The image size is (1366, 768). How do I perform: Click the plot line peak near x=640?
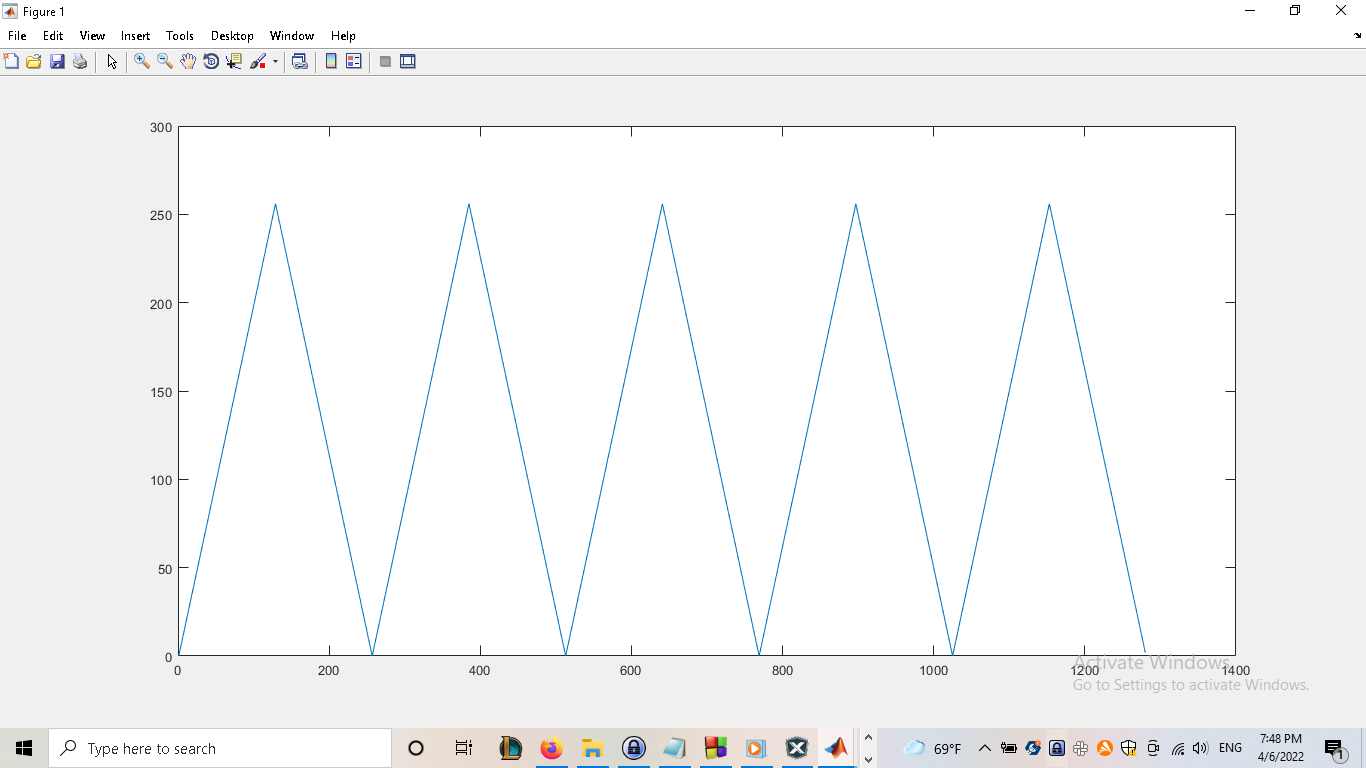coord(662,204)
